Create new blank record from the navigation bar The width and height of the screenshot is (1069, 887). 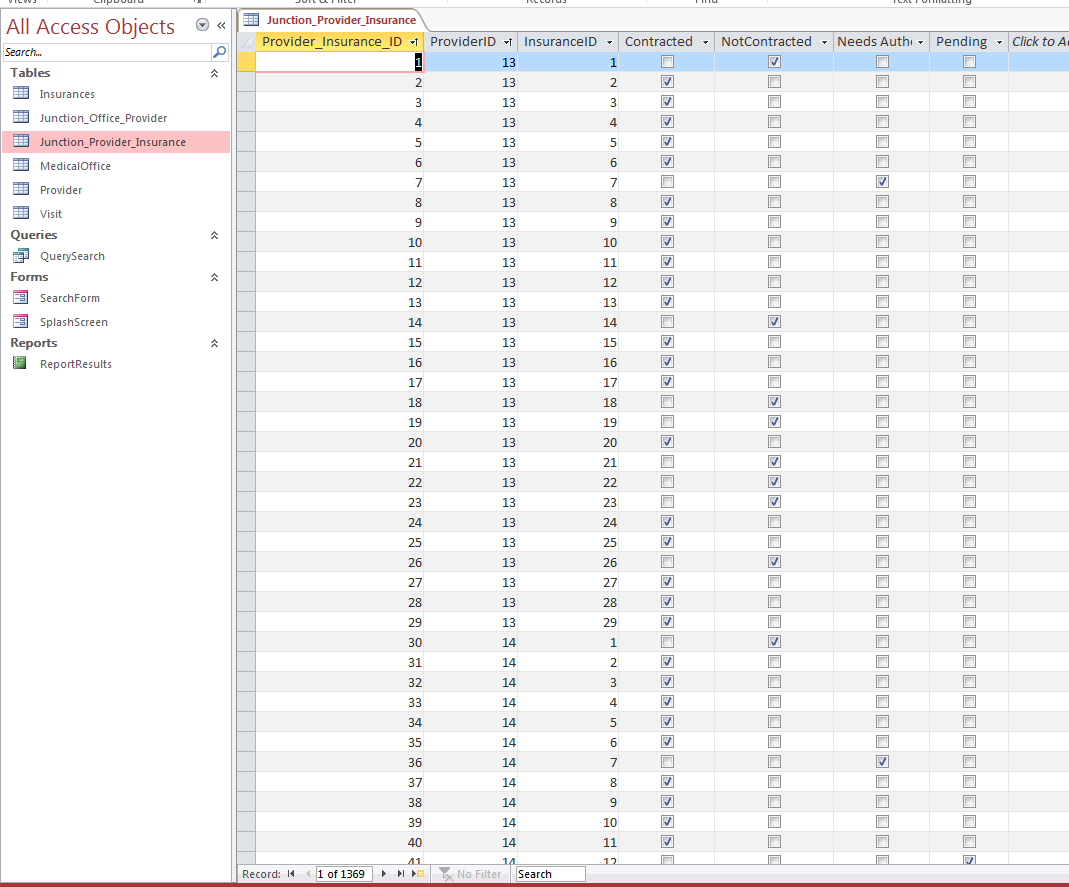click(418, 873)
